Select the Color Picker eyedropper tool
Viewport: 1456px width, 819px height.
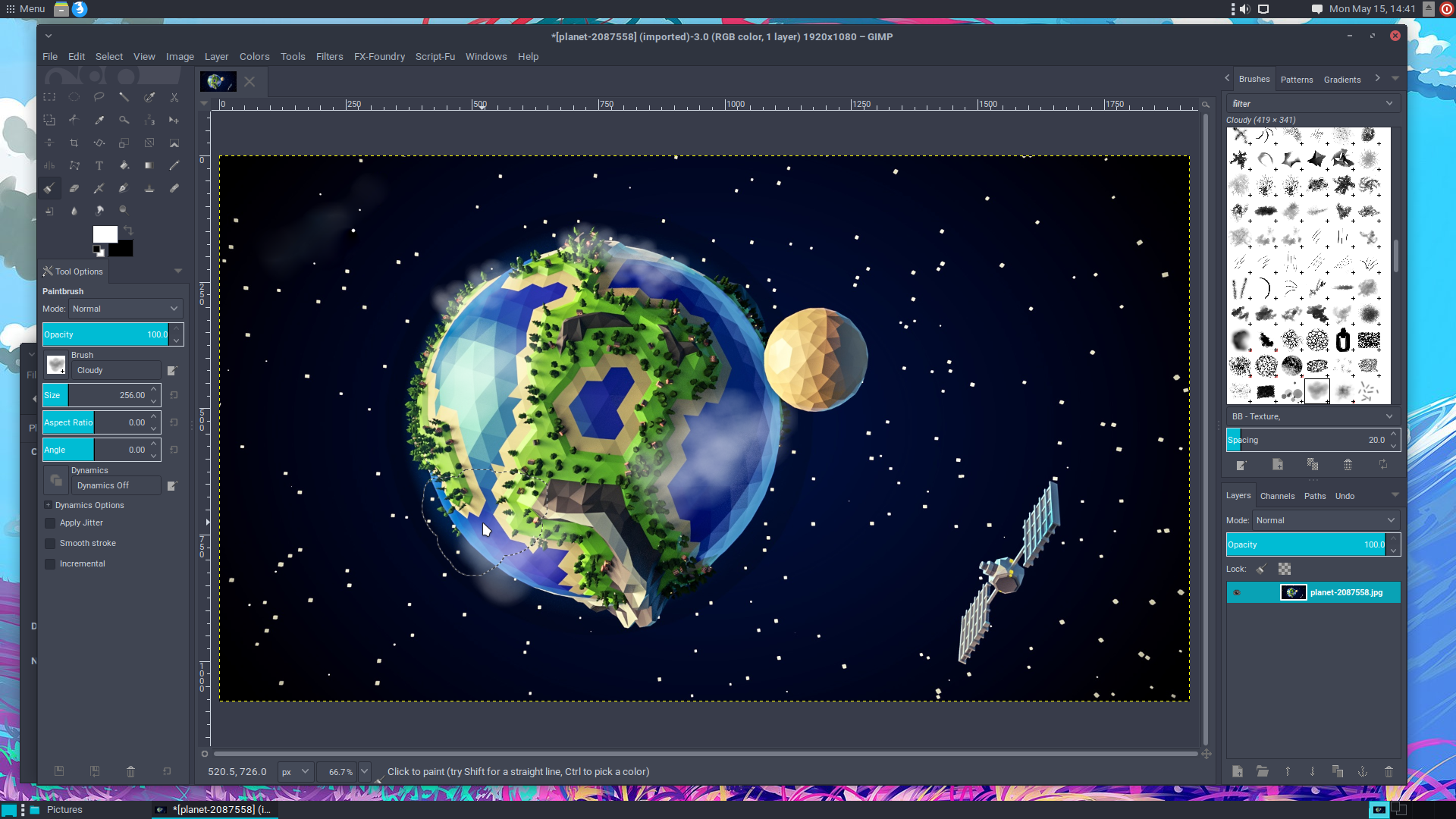point(99,120)
